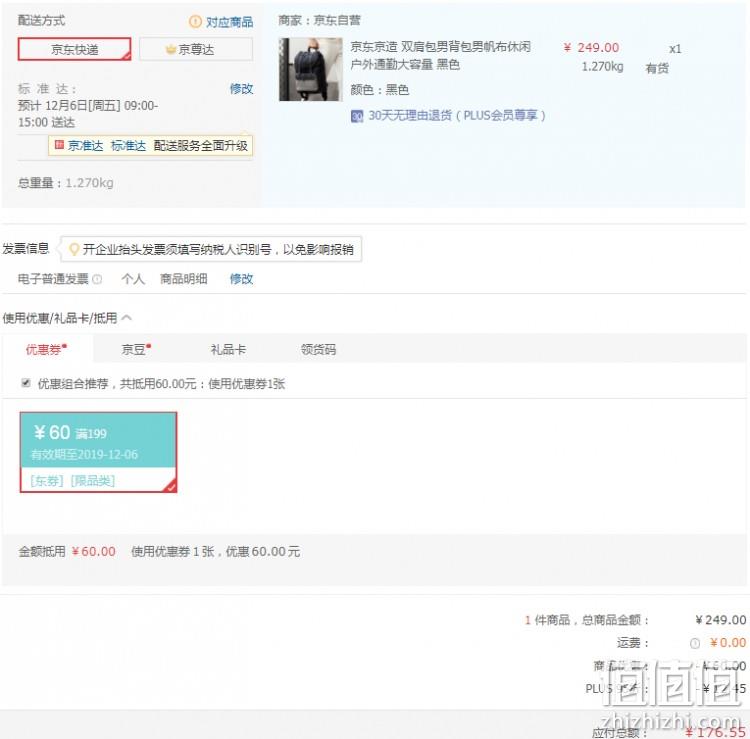Screen dimensions: 750x739
Task: Modify the invoice information
Action: click(x=241, y=279)
